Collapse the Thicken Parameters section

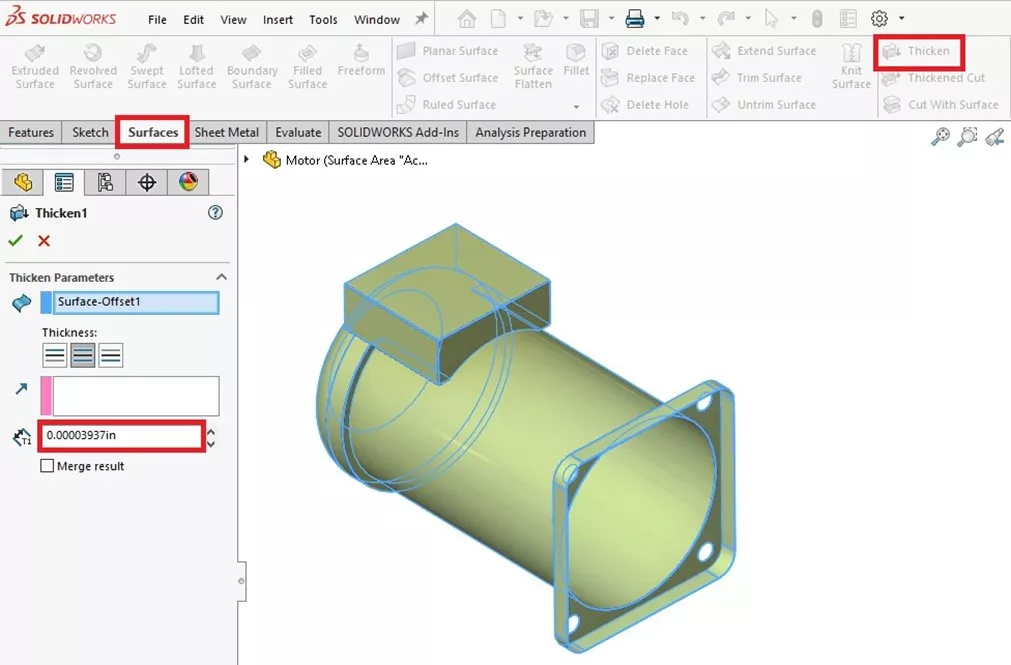click(222, 277)
